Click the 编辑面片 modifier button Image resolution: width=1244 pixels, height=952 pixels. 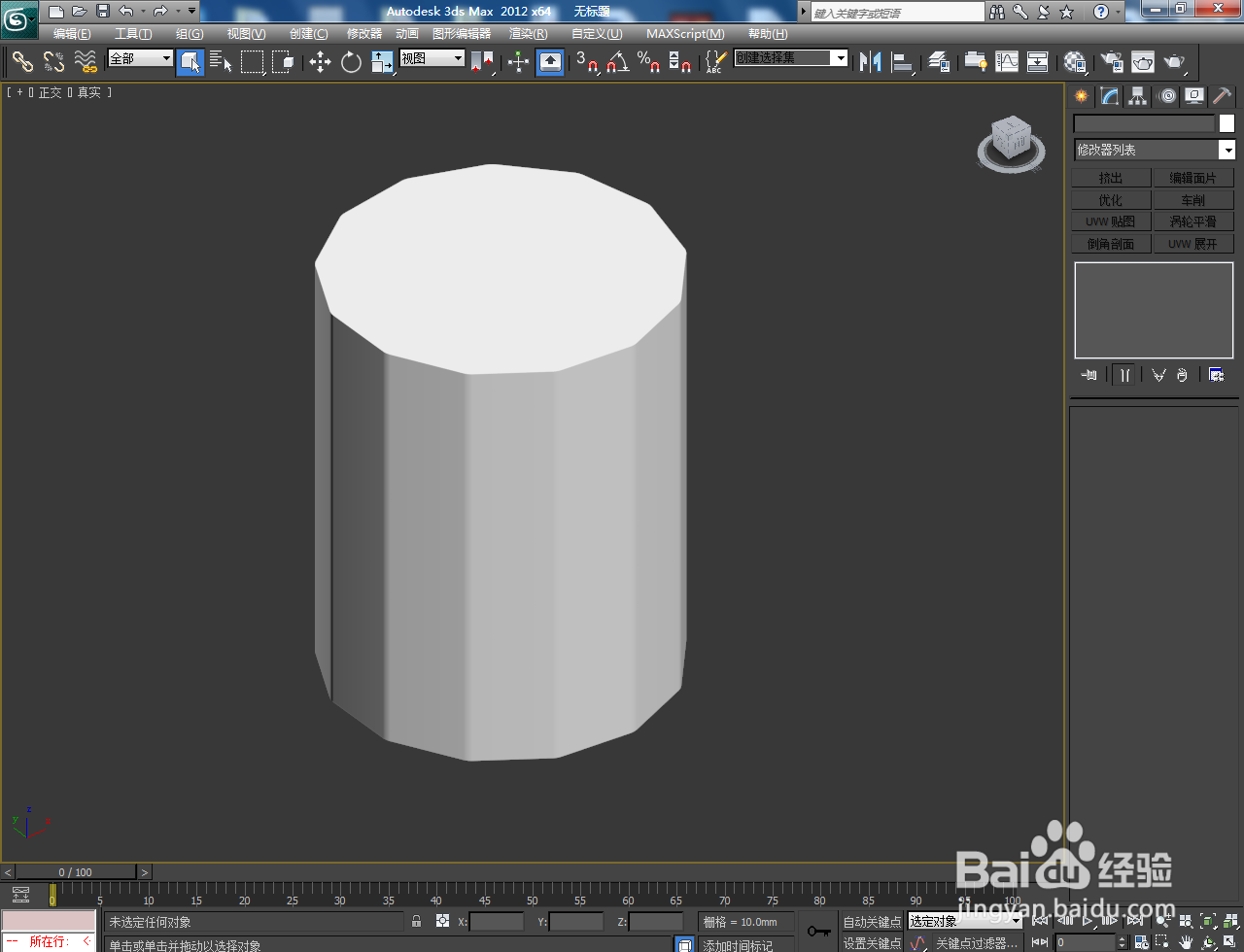[x=1193, y=178]
